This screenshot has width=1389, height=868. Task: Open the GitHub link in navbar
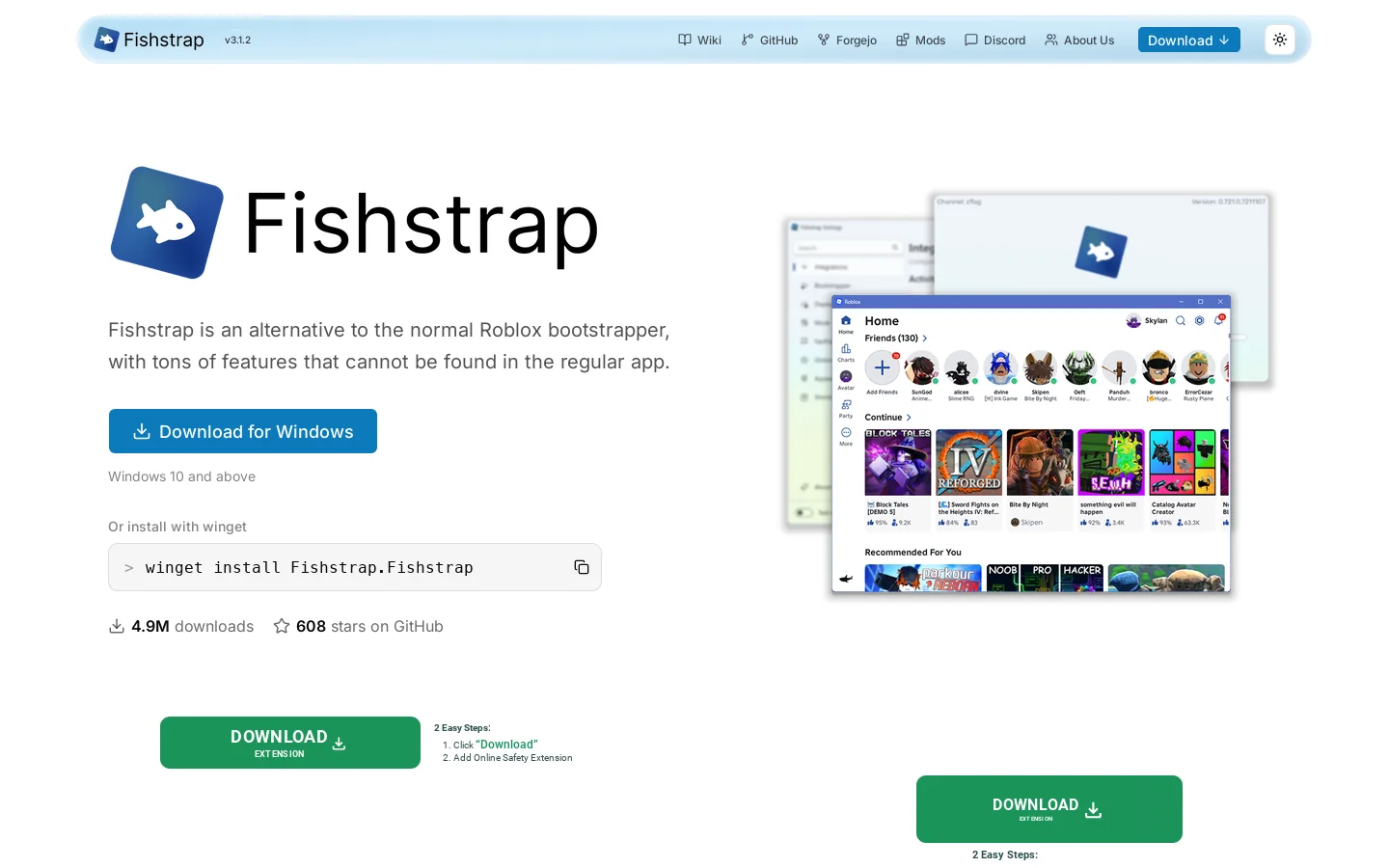(770, 40)
